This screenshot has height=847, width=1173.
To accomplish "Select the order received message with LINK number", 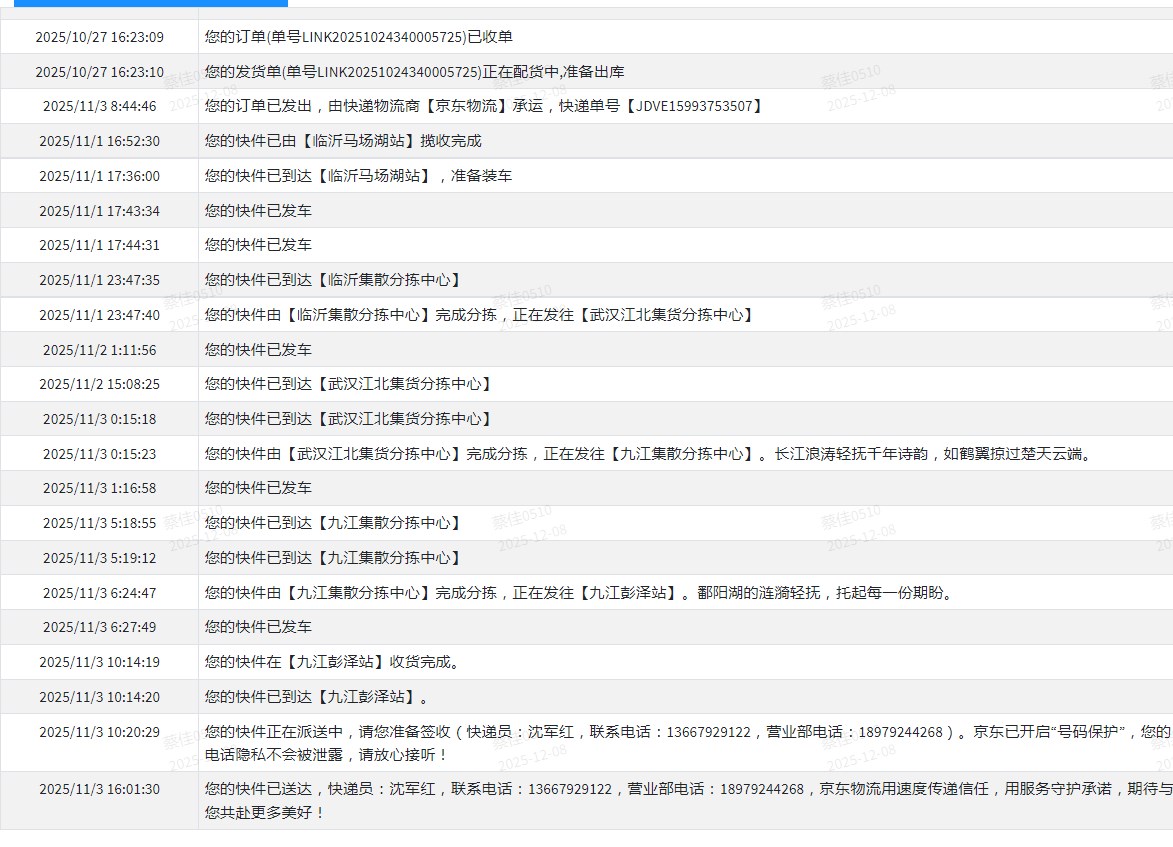I will coord(358,37).
